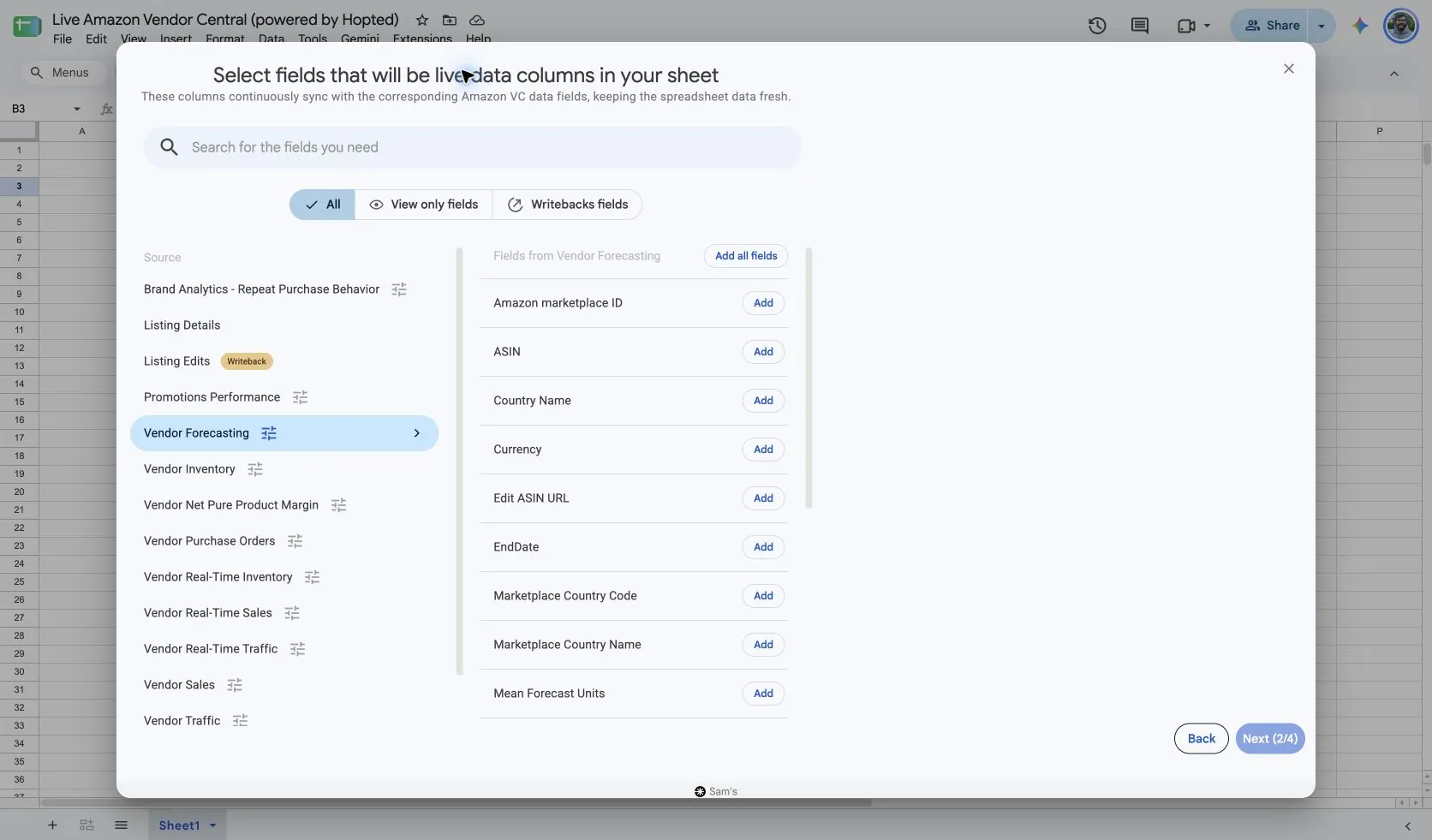Click the field search box

point(473,147)
